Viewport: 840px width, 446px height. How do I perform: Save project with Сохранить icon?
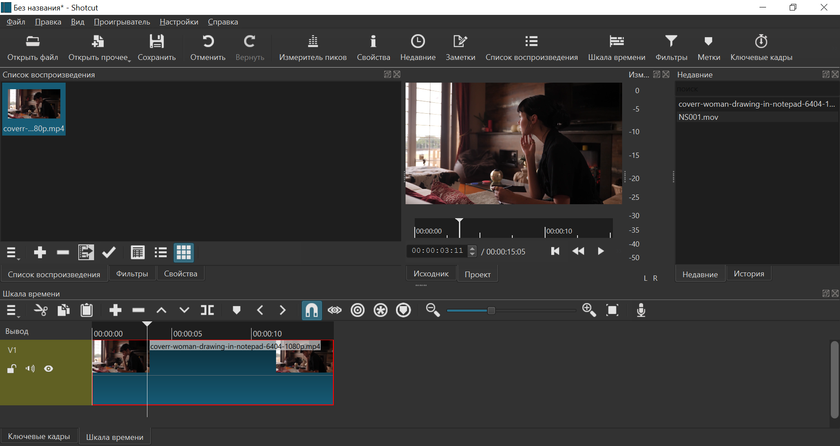click(x=156, y=48)
